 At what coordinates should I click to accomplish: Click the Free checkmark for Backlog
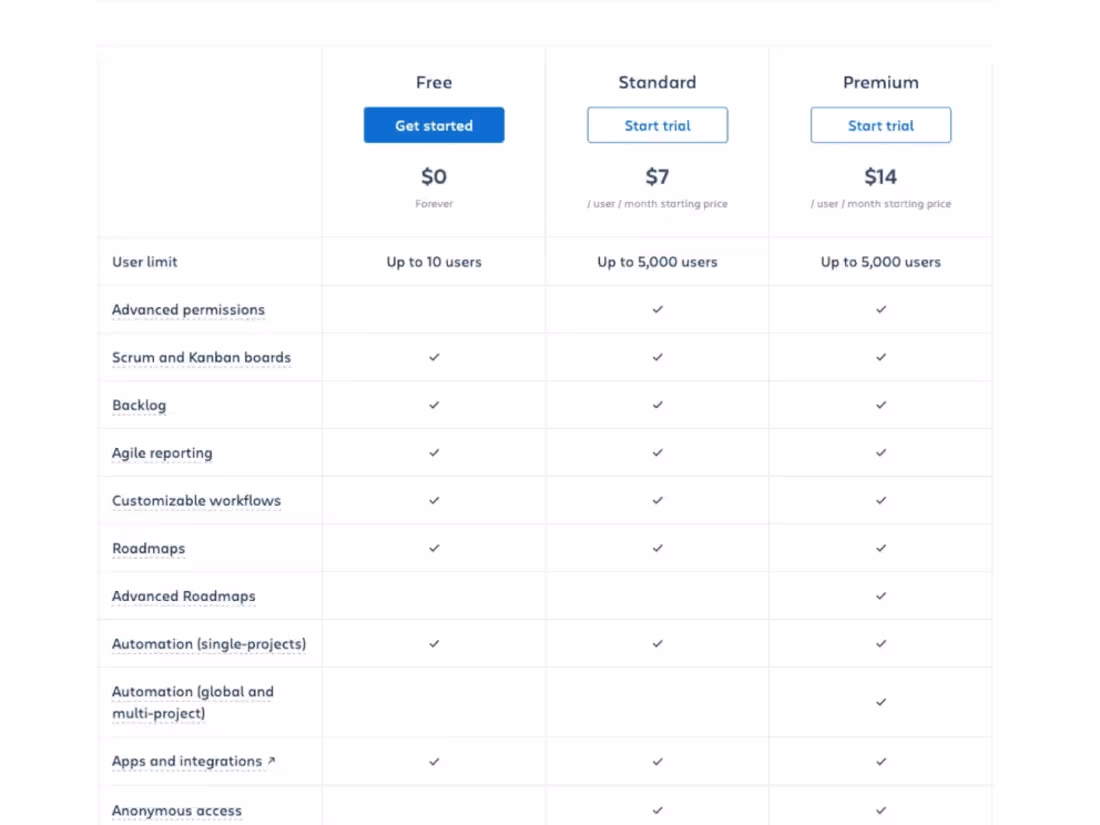click(x=434, y=405)
